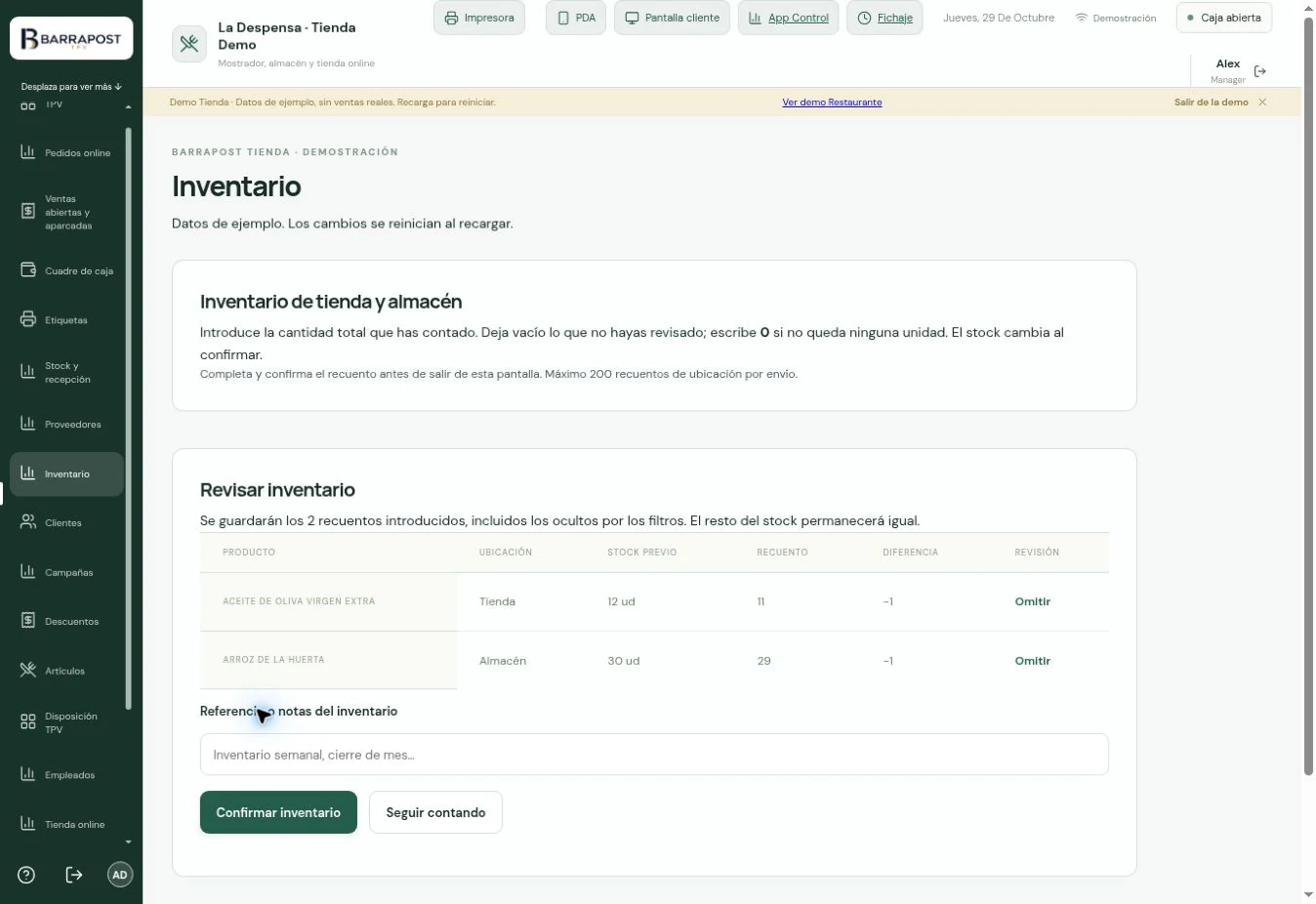
Task: Select the "30 ud" previous stock cell
Action: (624, 661)
